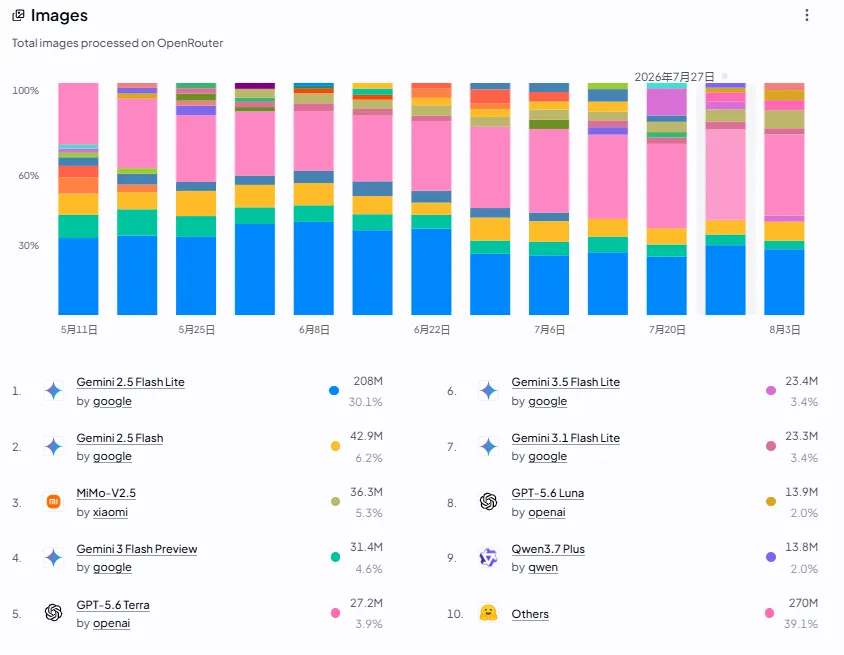Click google author under Gemini 2.5 Flash Lite
The height and width of the screenshot is (655, 844).
point(112,402)
